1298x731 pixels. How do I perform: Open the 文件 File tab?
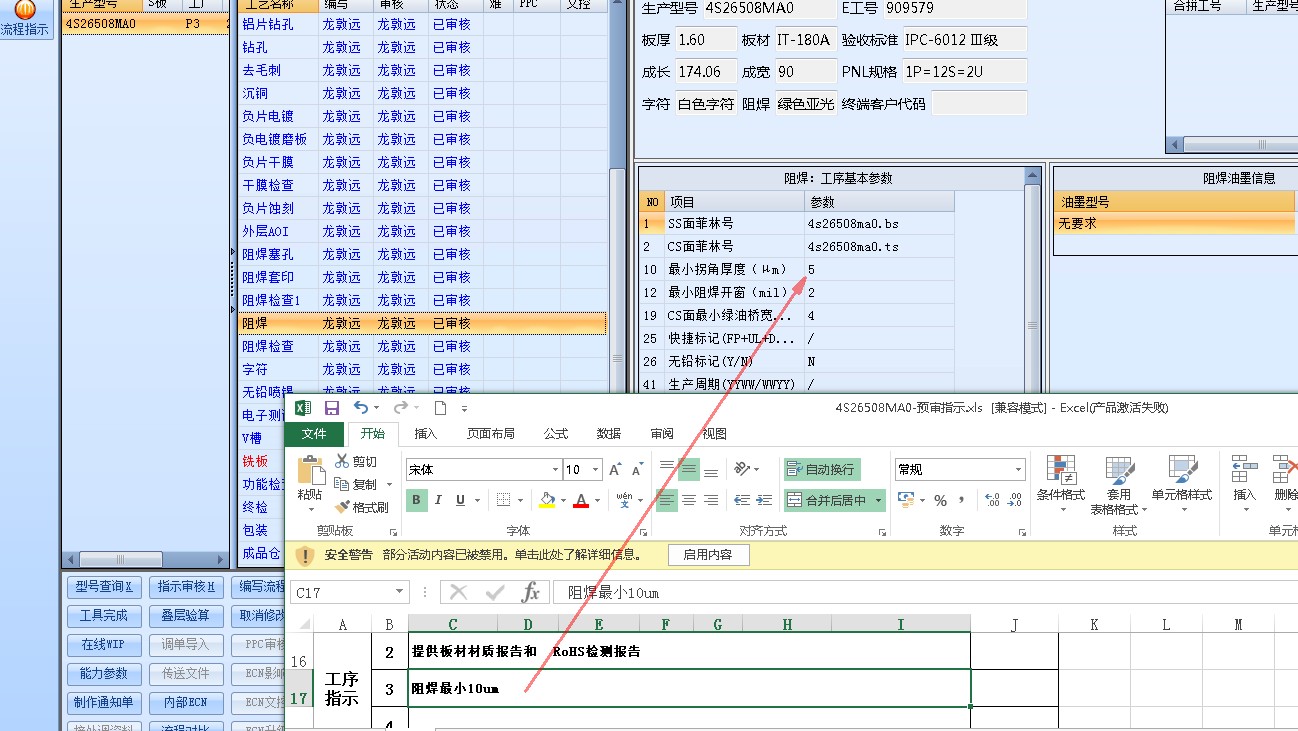point(314,434)
